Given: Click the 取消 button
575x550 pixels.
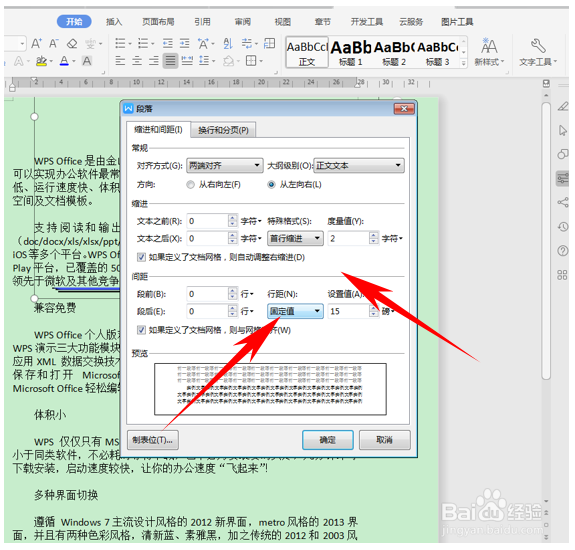Looking at the screenshot, I should coord(385,440).
